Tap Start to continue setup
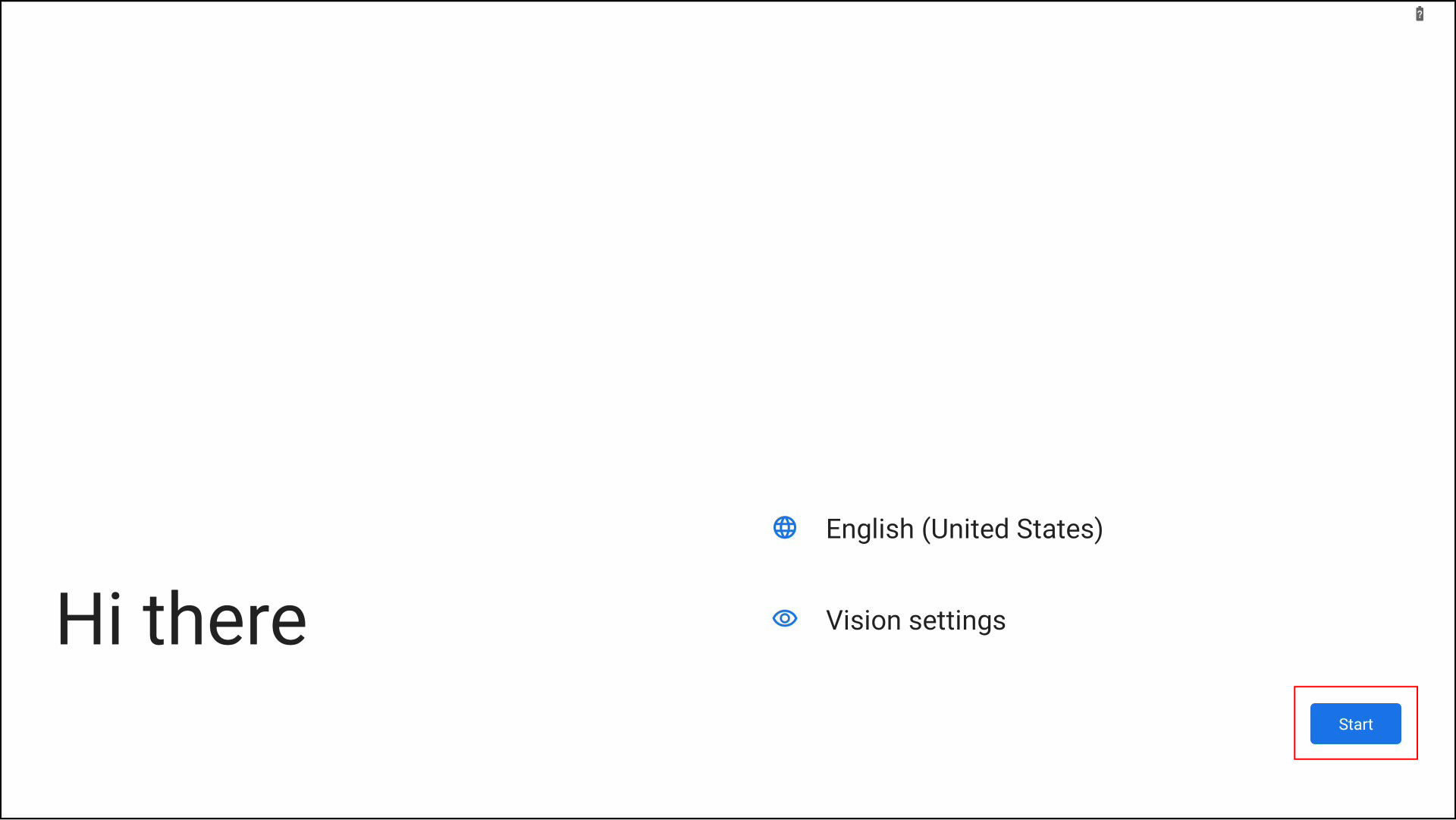 pyautogui.click(x=1355, y=724)
